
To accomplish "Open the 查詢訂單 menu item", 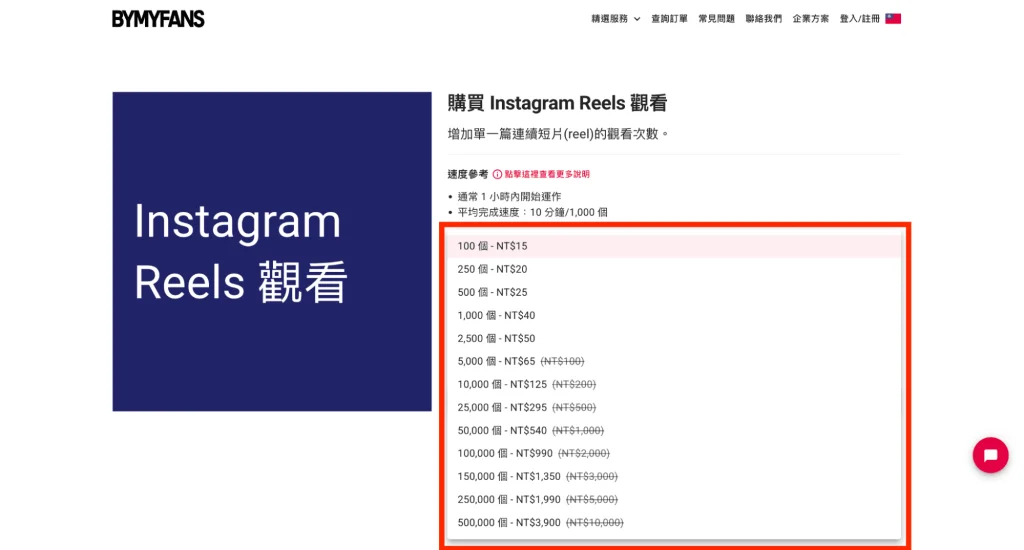I will coord(669,19).
